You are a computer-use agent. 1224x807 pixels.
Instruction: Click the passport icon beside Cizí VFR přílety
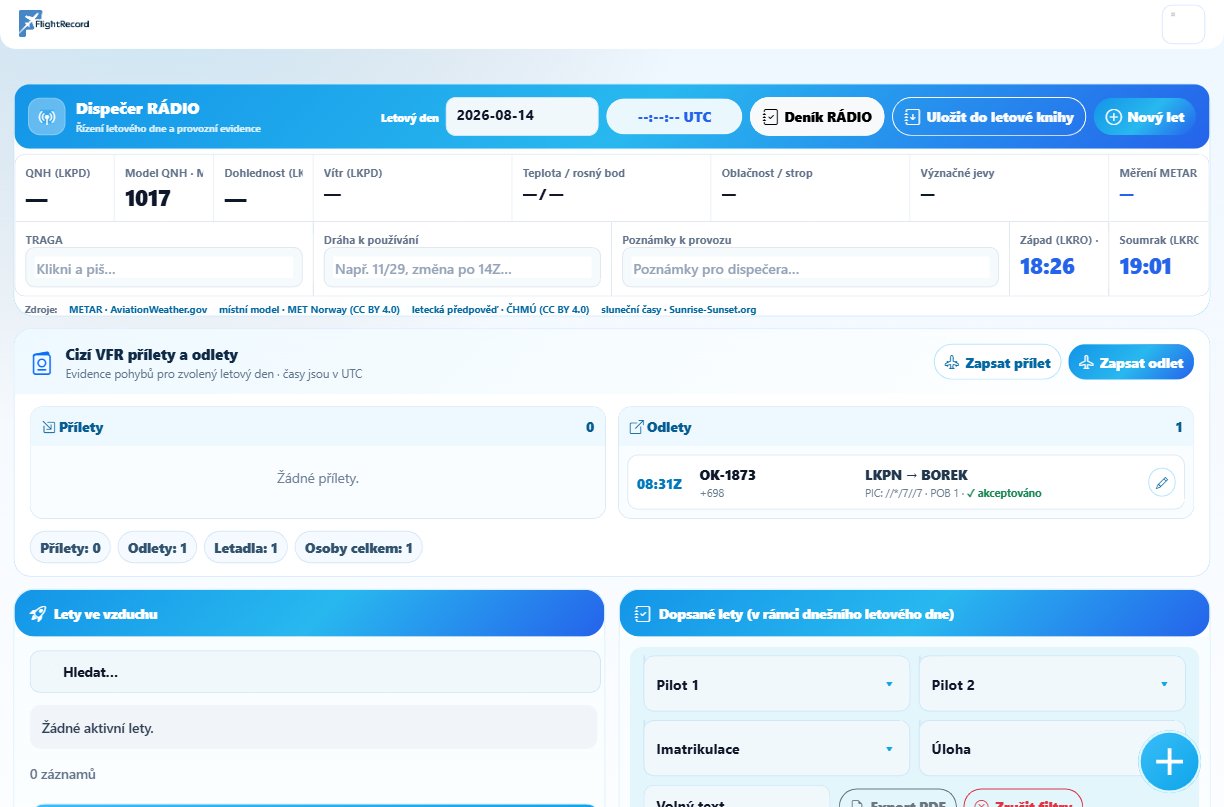pos(42,364)
